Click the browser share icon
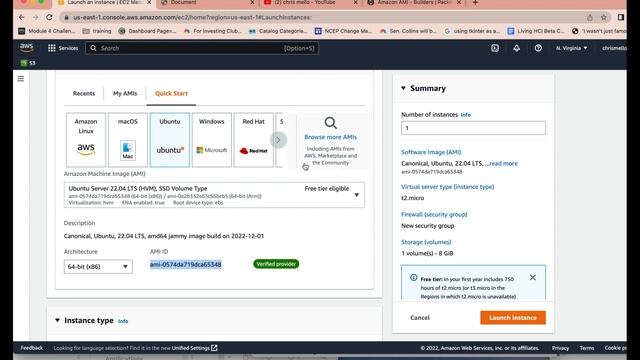The height and width of the screenshot is (360, 640). tap(590, 17)
